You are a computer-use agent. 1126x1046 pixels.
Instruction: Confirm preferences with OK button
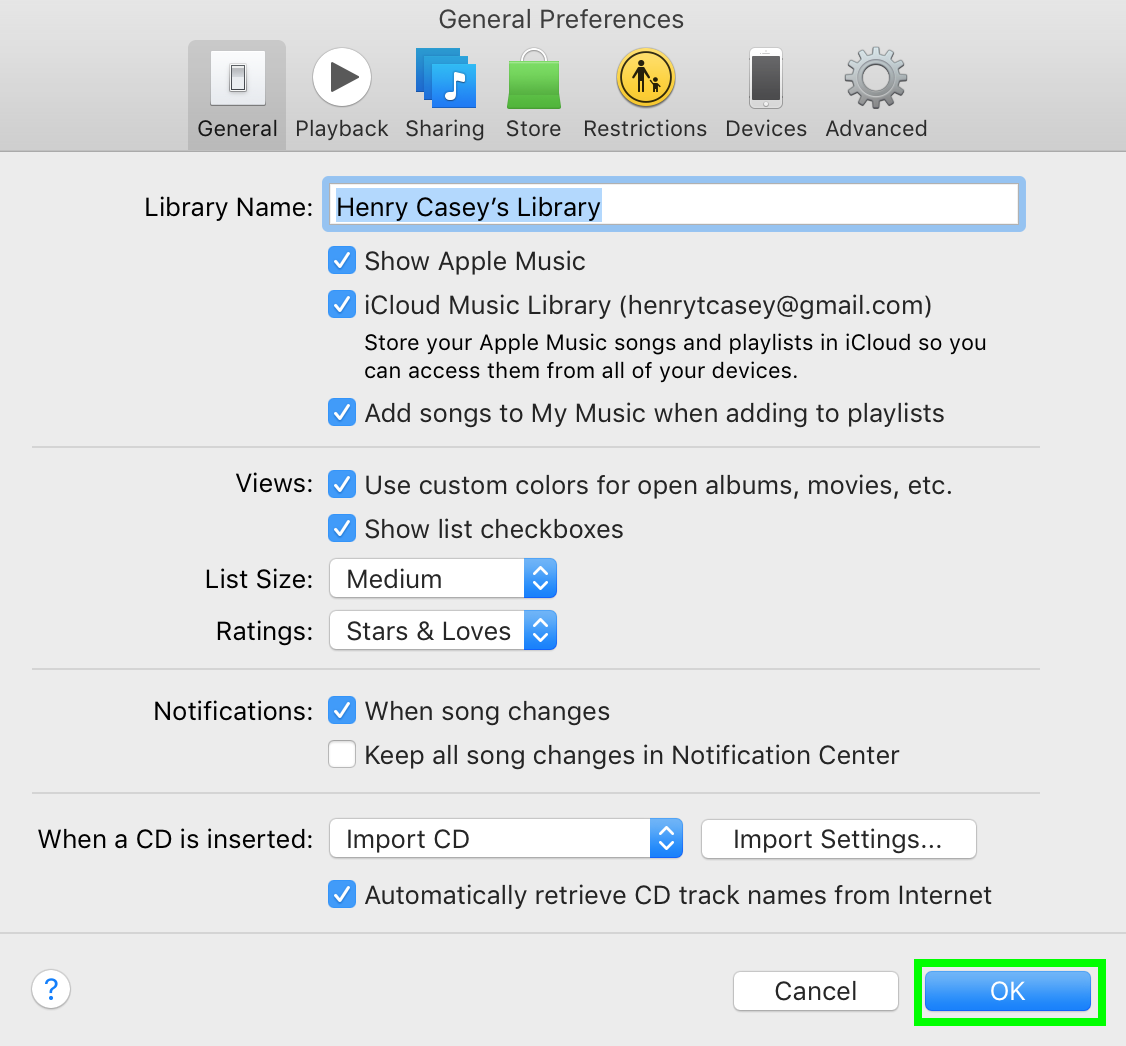(1008, 991)
